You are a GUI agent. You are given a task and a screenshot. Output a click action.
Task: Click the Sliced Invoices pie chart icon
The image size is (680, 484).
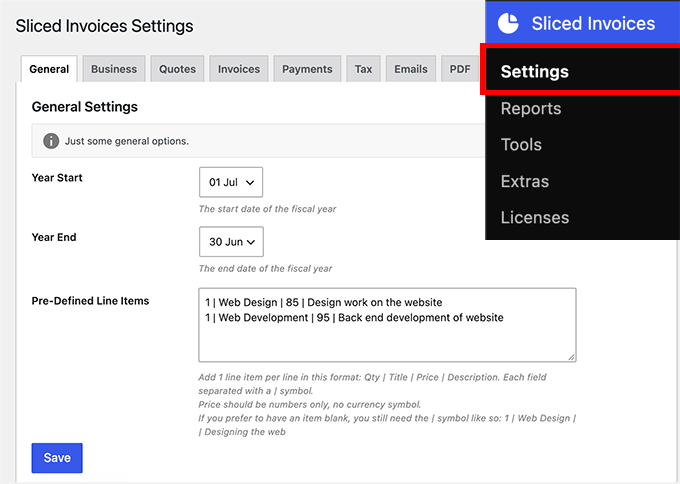coord(508,23)
